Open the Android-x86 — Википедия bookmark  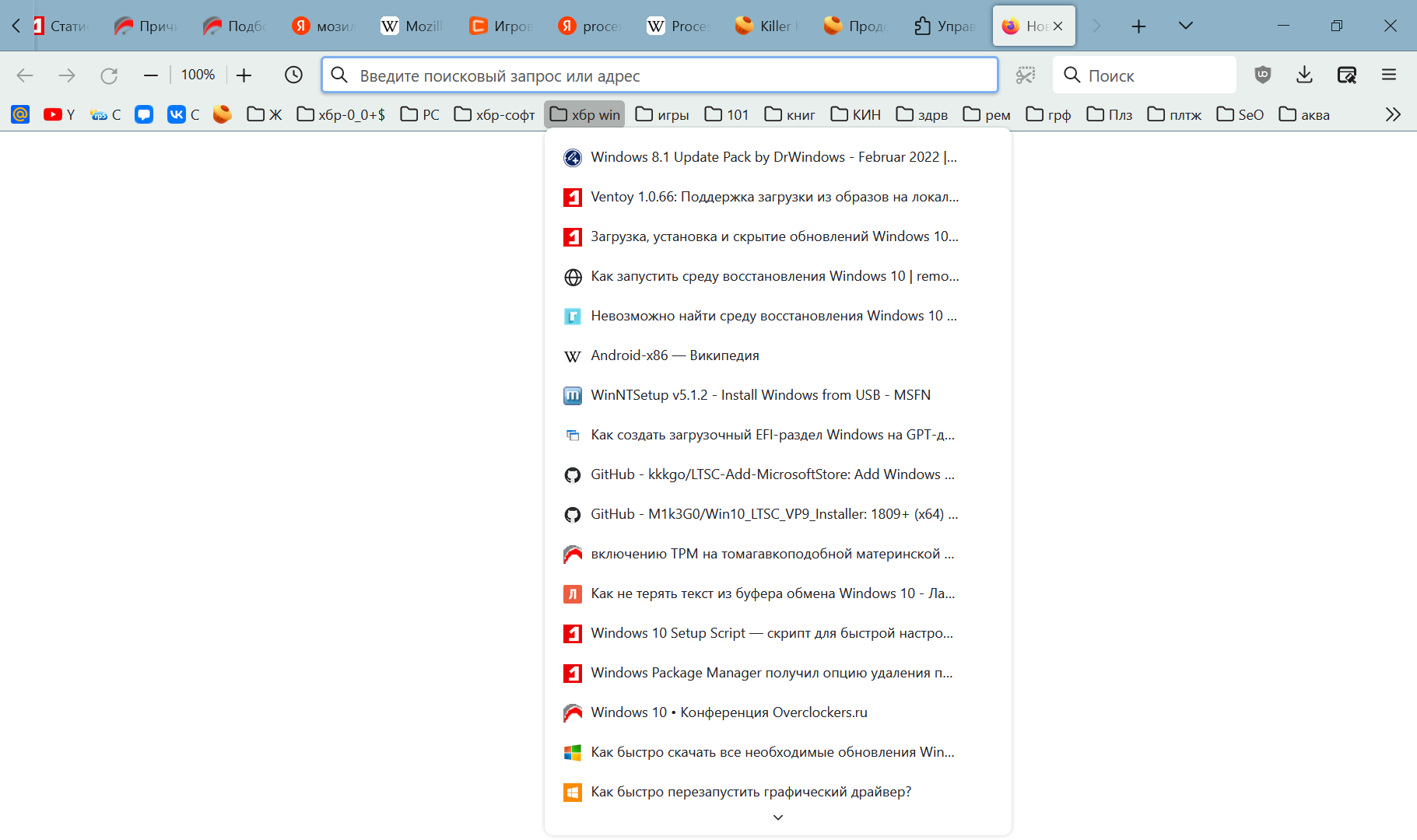point(778,355)
